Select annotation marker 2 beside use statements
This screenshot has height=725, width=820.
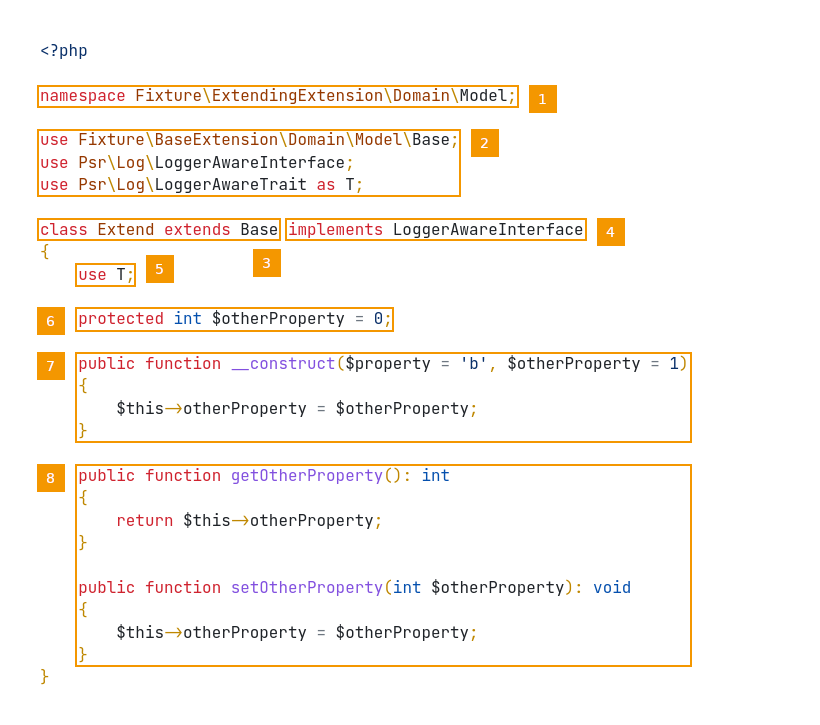484,143
